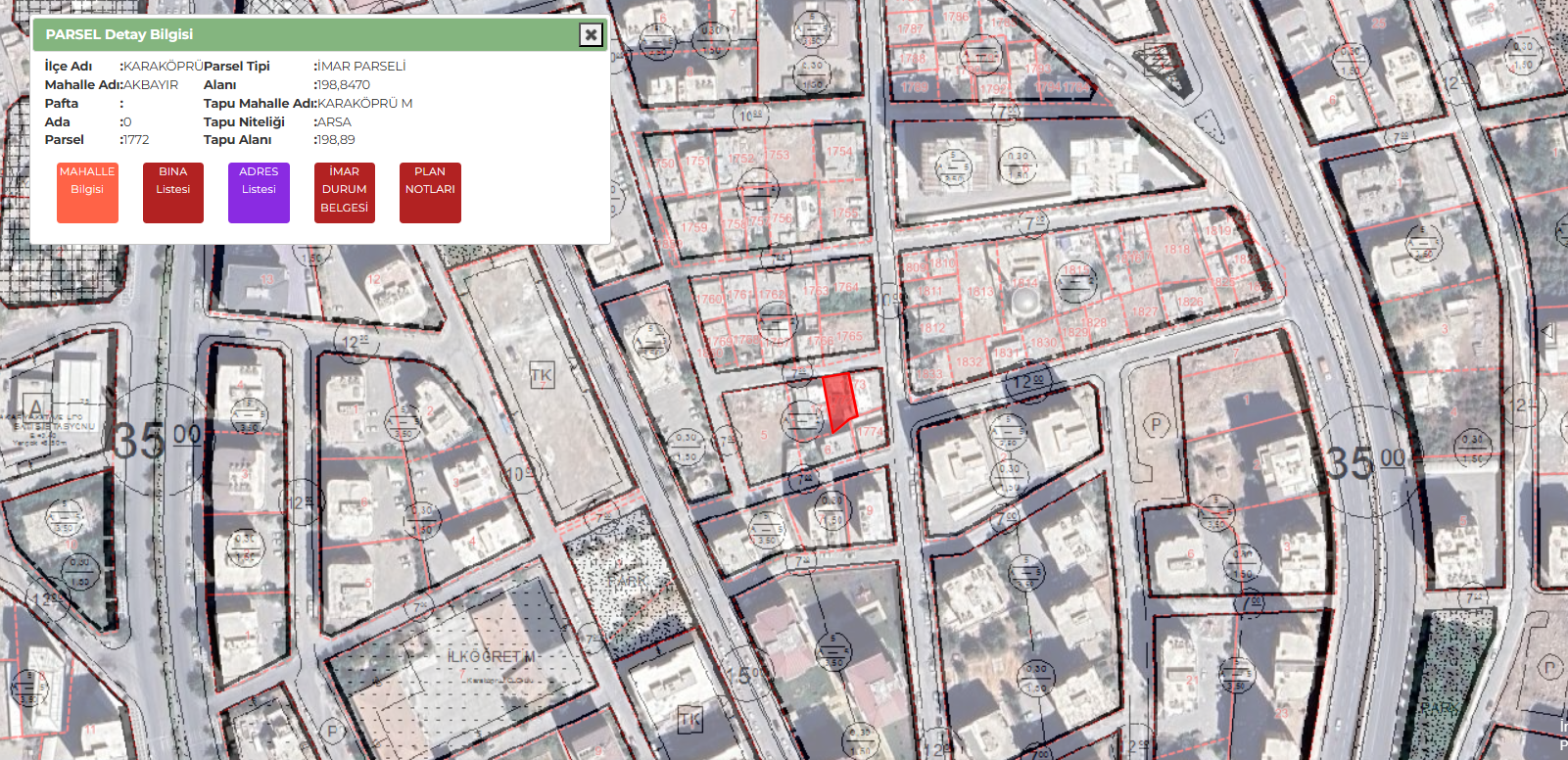Click the 12.00 road width marker near parking
1568x760 pixels.
pos(1028,381)
